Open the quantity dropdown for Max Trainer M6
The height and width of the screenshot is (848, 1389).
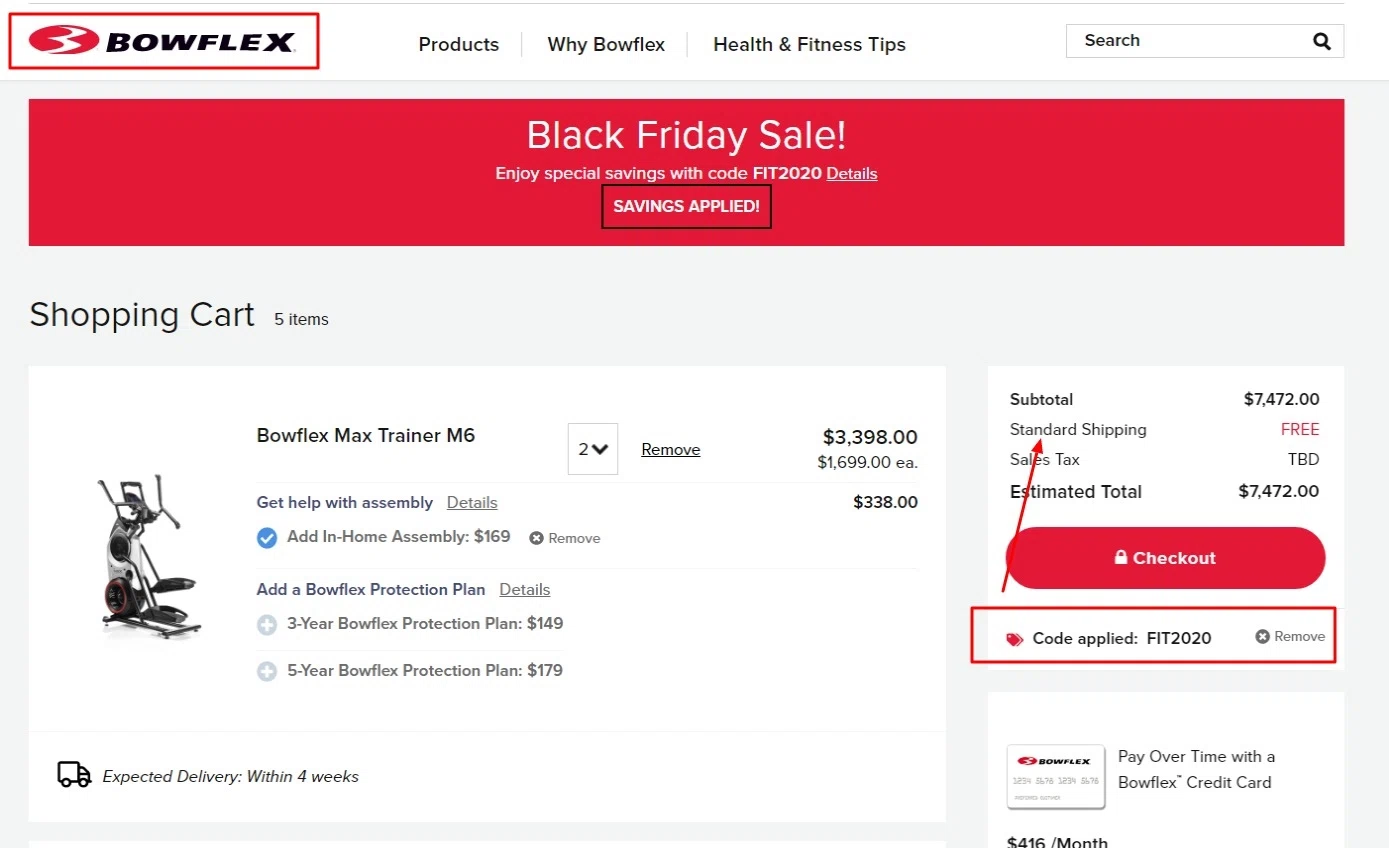click(x=593, y=449)
